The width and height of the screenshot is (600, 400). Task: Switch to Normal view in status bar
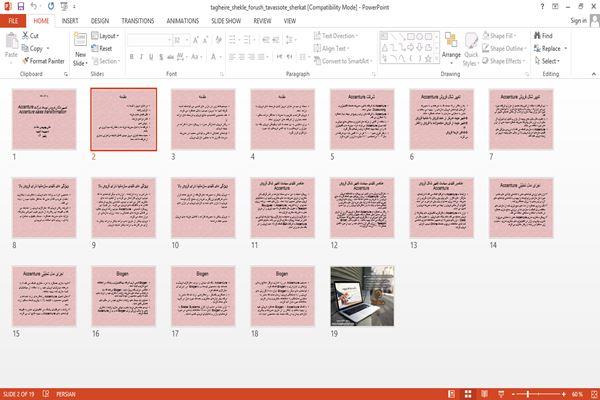click(x=452, y=394)
